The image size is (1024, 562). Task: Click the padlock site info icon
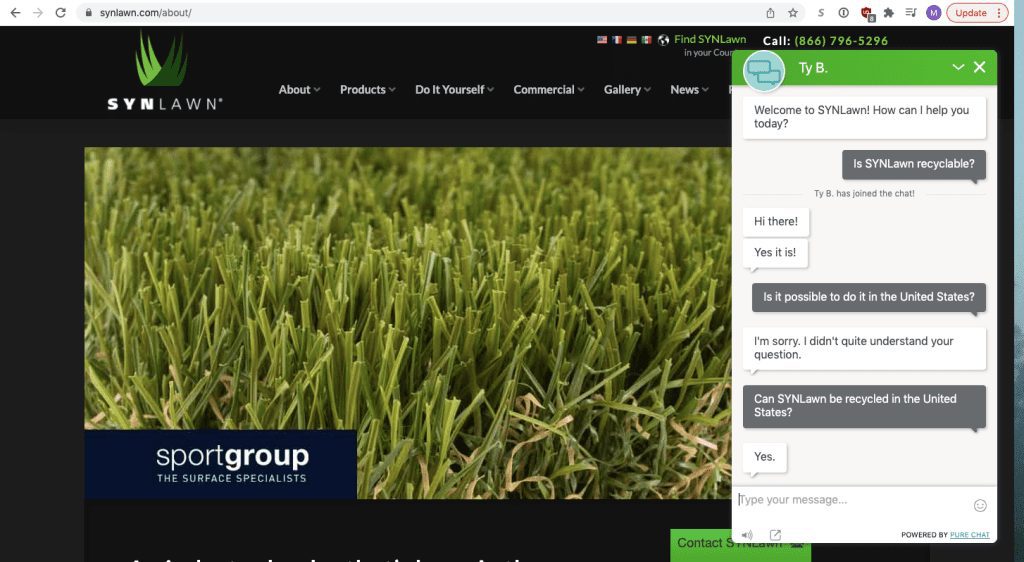88,12
